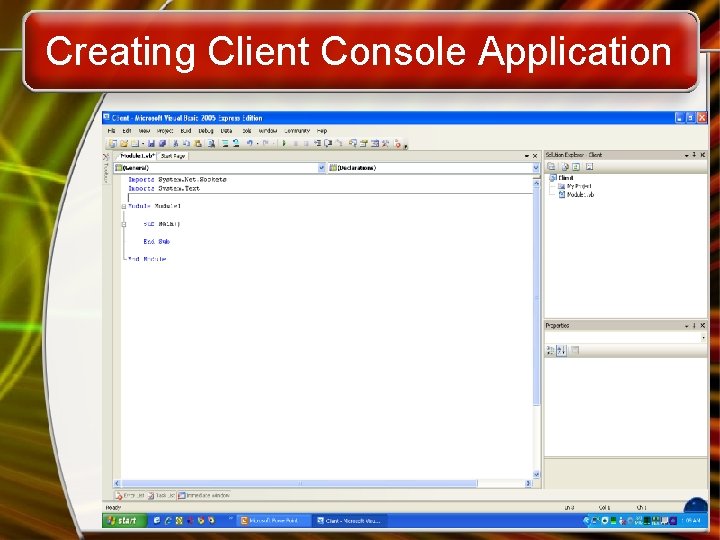
Task: Open the Build menu
Action: [186, 131]
